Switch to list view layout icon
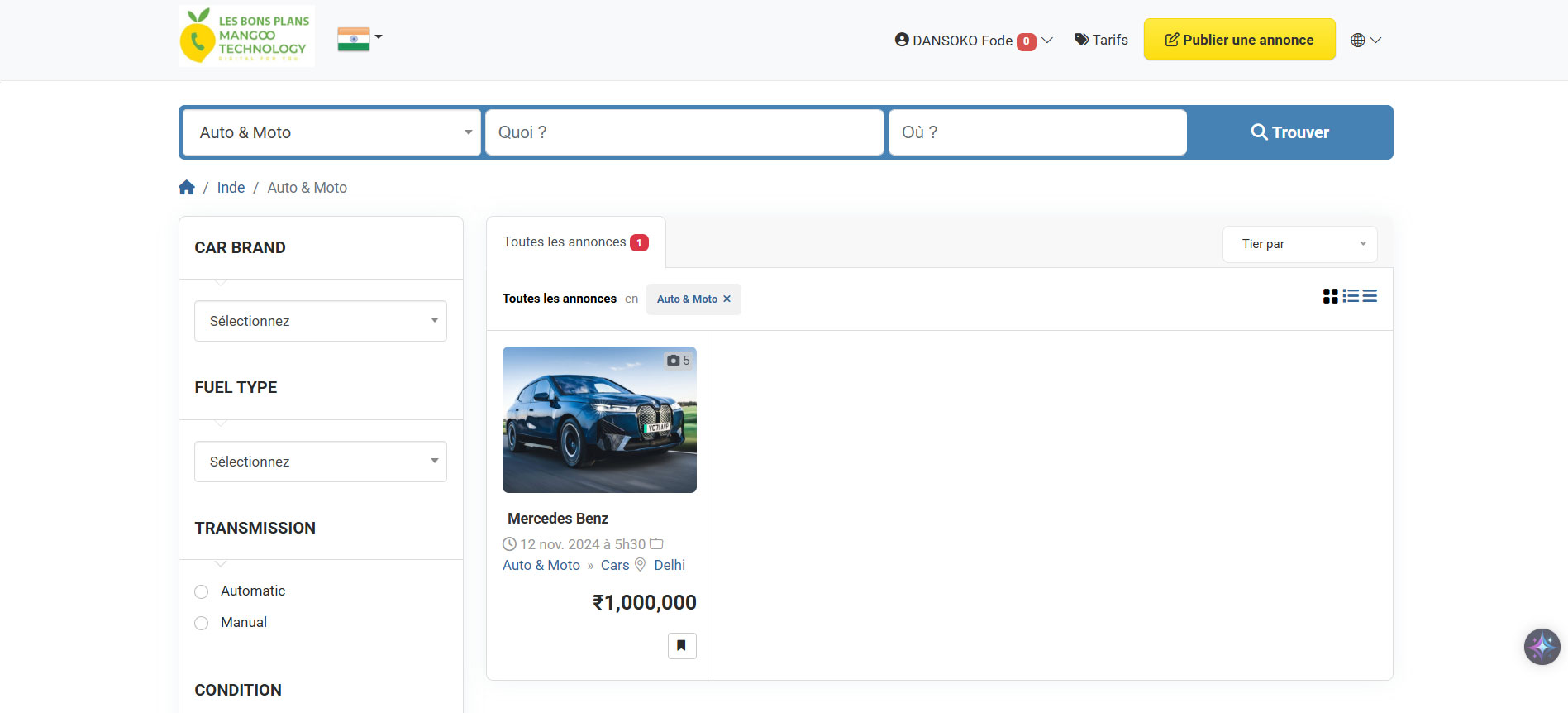1568x713 pixels. 1351,296
